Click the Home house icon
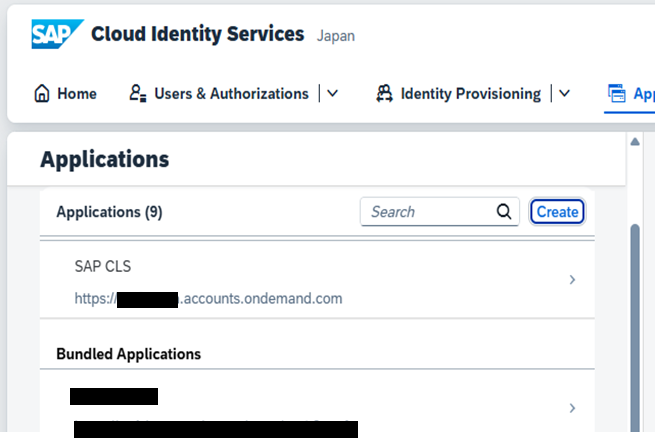Viewport: 655px width, 438px height. pyautogui.click(x=42, y=94)
